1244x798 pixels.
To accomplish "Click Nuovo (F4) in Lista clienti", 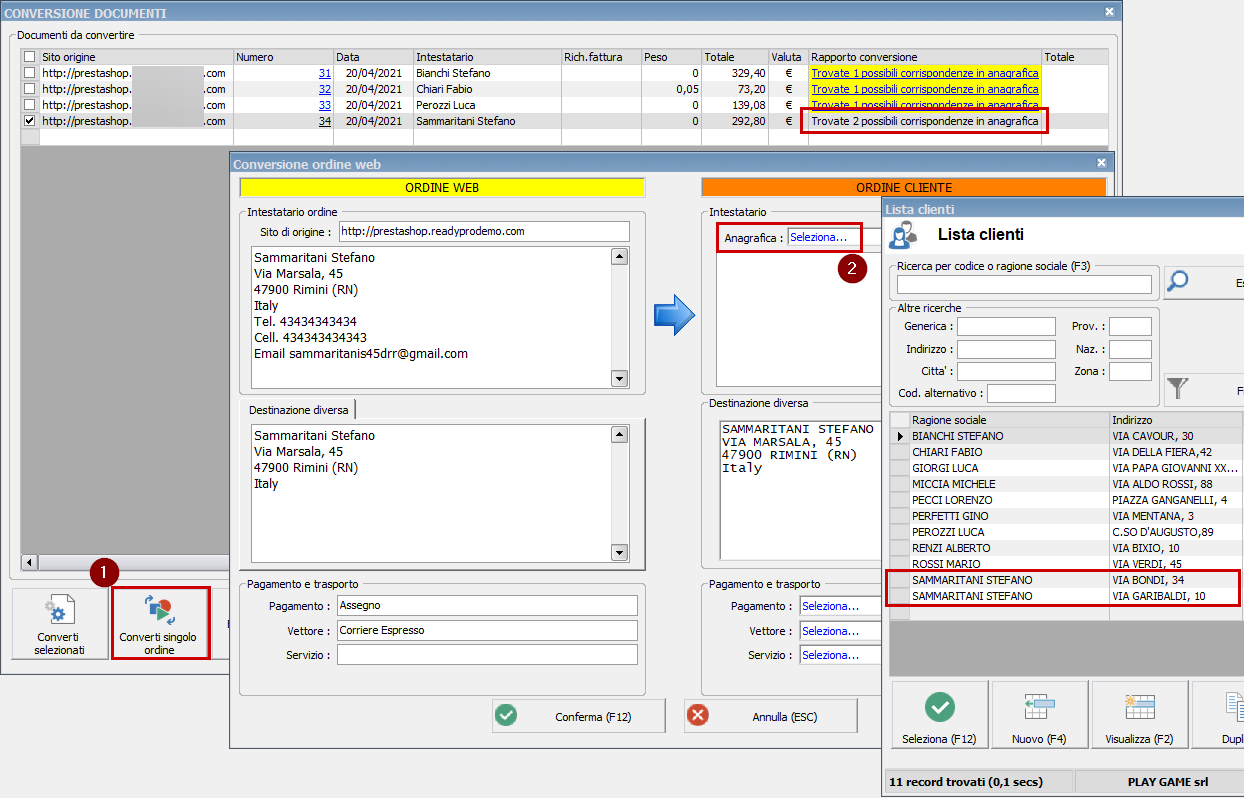I will [1040, 714].
